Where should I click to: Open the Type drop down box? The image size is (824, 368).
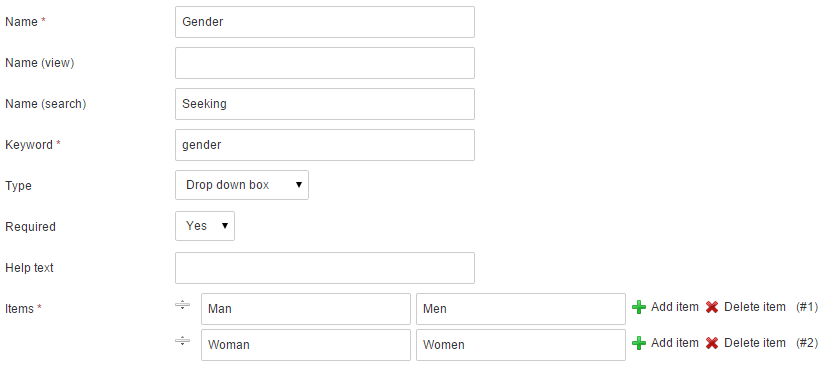pos(242,185)
